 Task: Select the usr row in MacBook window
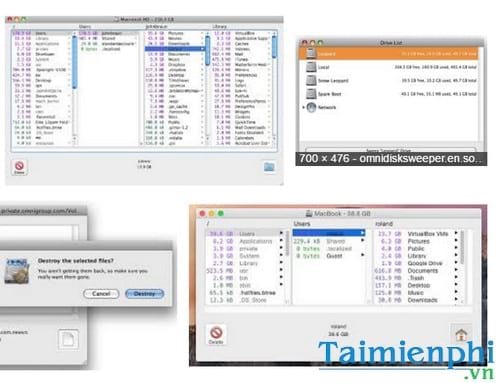click(x=245, y=270)
